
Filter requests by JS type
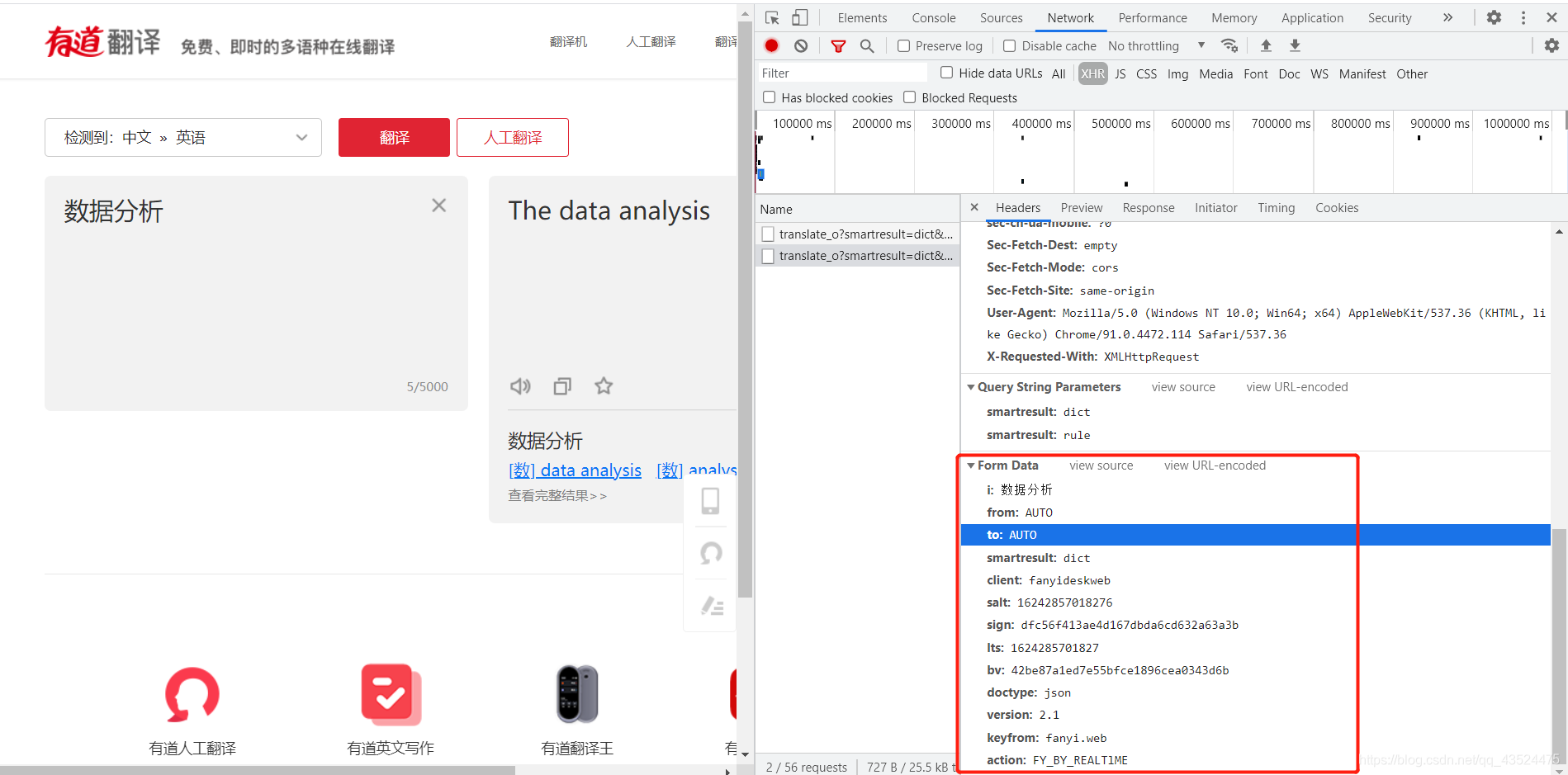1120,73
